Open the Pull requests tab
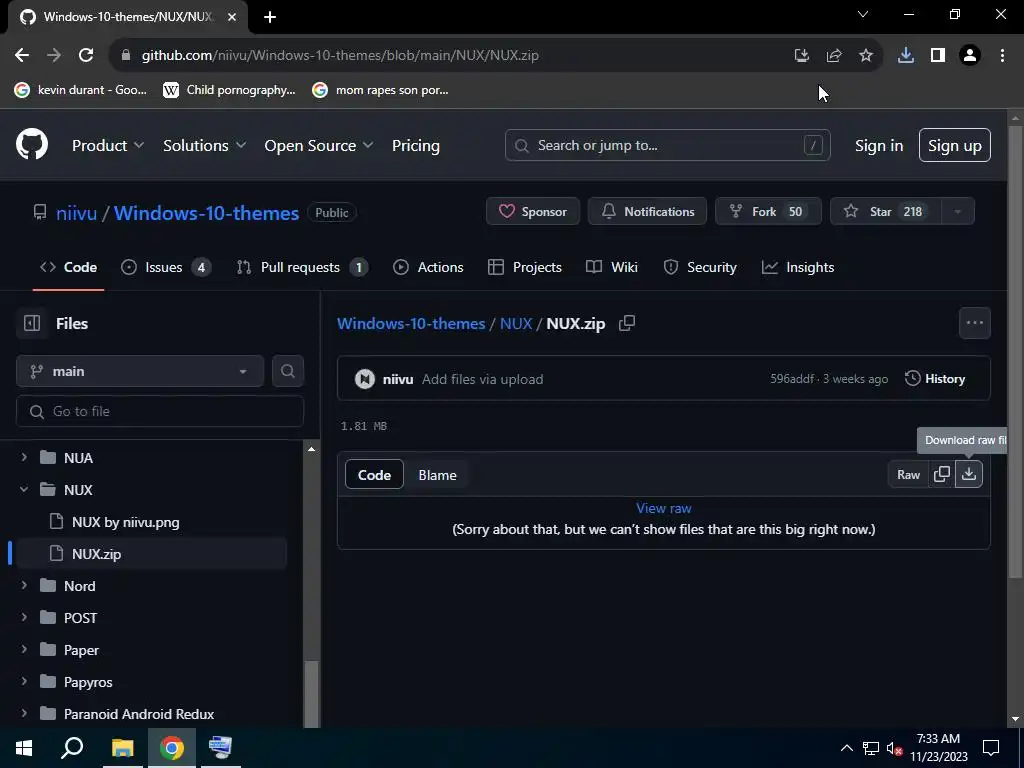This screenshot has width=1024, height=768. pyautogui.click(x=302, y=267)
